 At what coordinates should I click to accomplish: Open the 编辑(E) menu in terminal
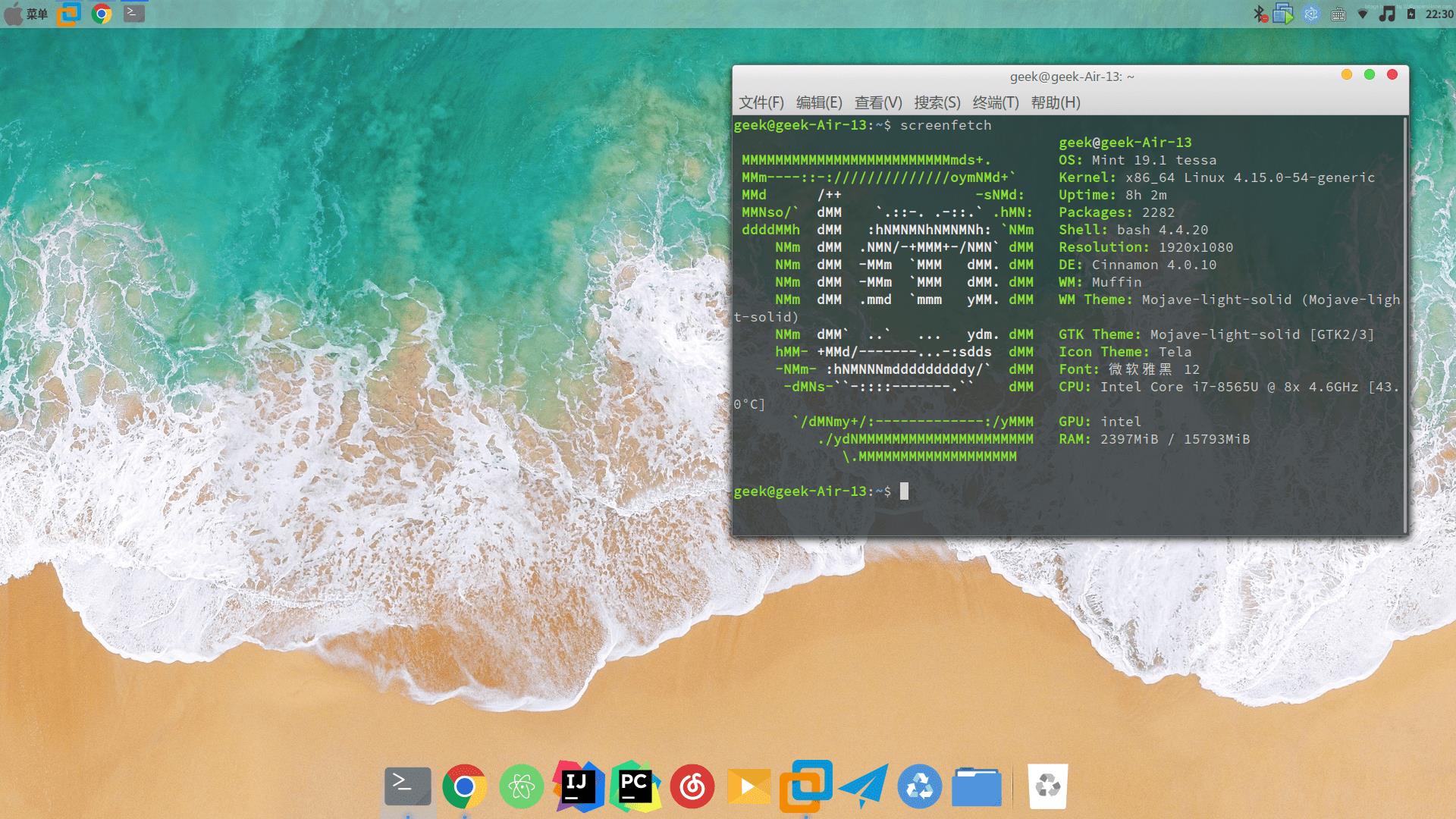(819, 102)
